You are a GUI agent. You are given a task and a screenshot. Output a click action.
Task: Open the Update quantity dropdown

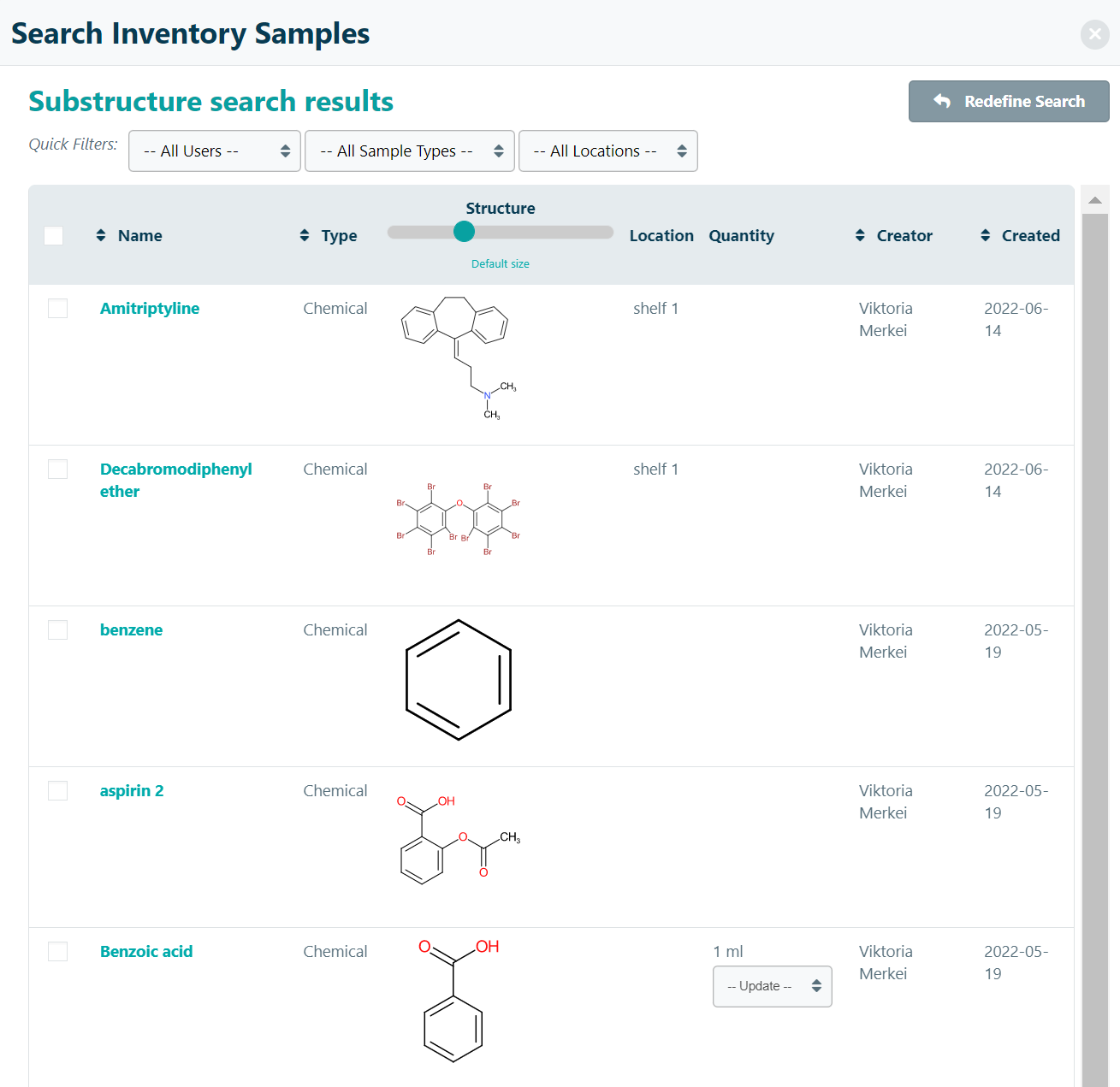[x=772, y=987]
